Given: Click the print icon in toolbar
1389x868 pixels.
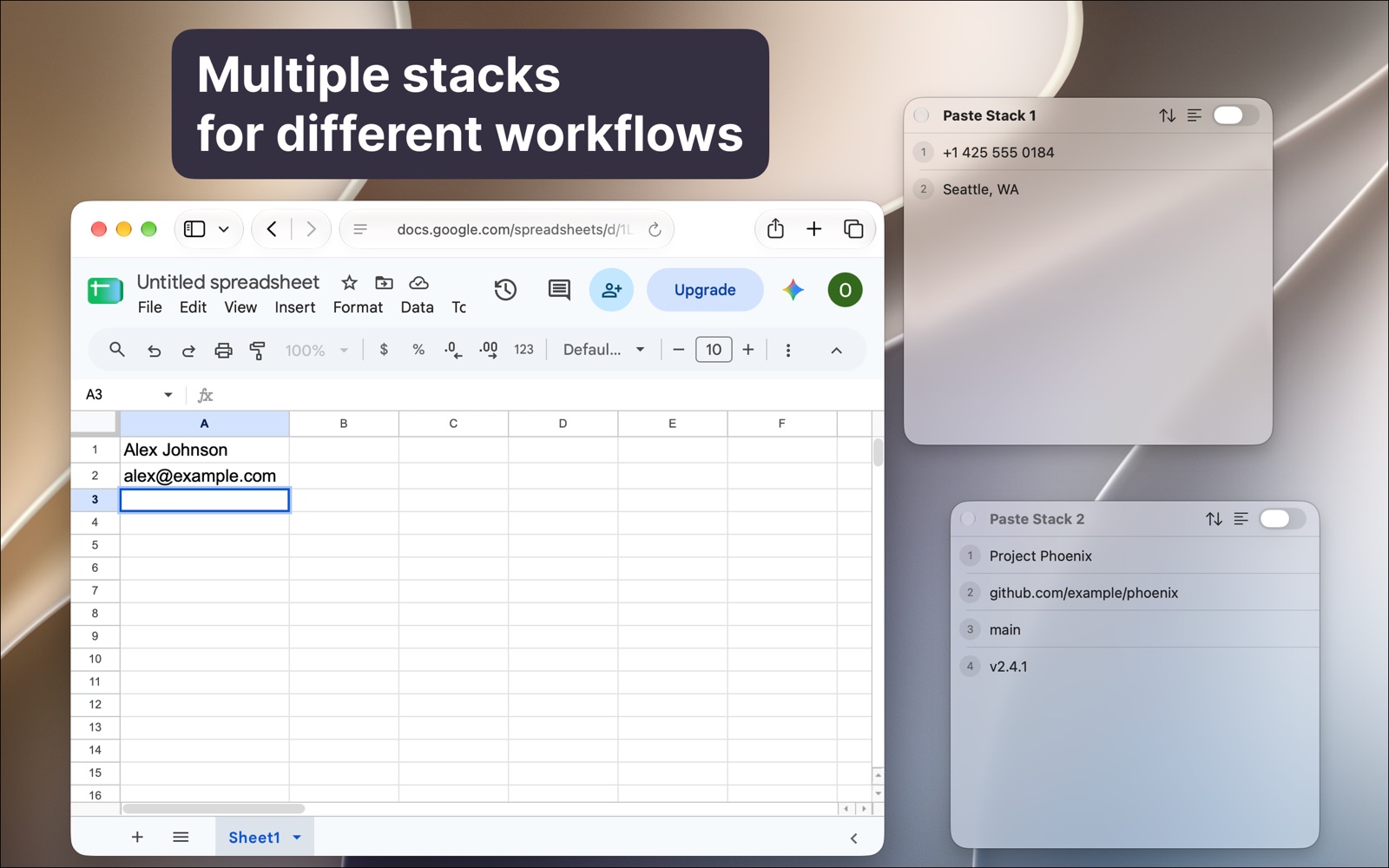Looking at the screenshot, I should click(x=223, y=351).
